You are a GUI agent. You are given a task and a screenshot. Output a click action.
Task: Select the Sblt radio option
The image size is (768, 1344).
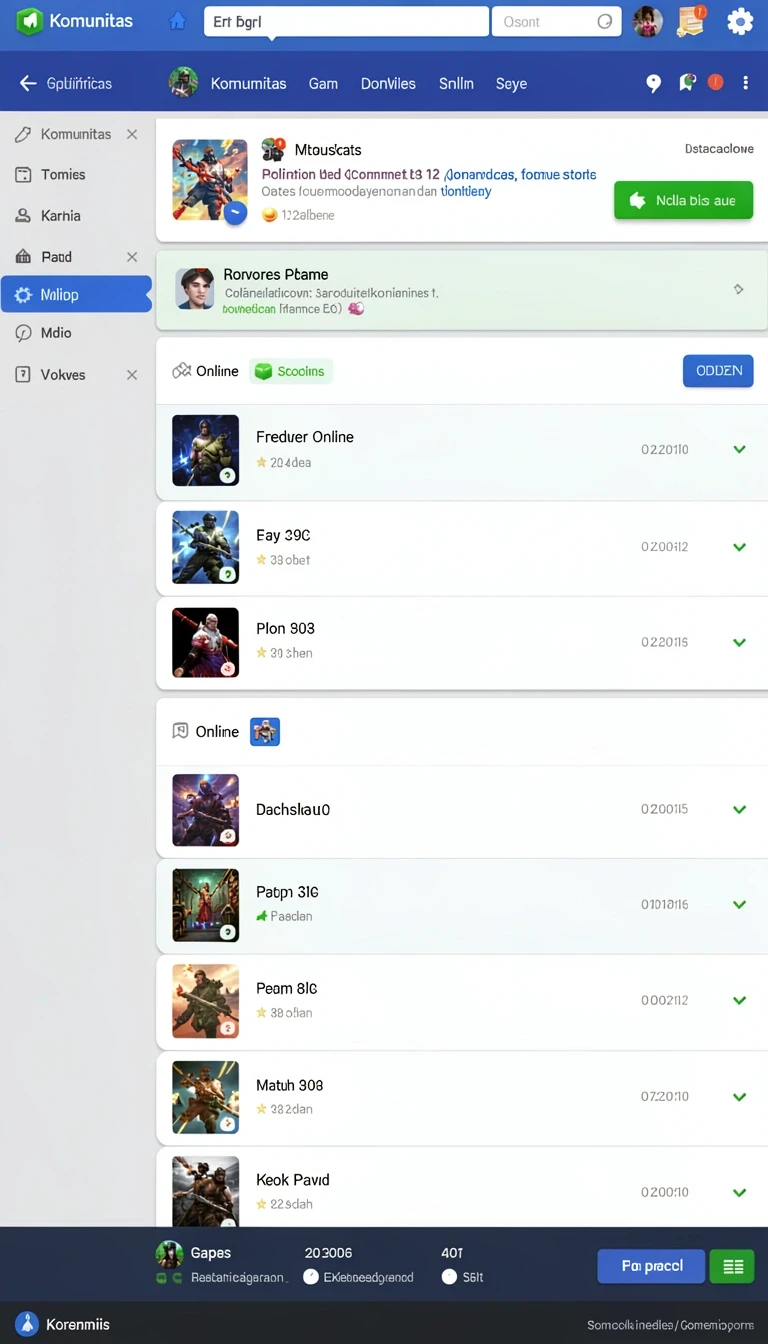point(449,1277)
